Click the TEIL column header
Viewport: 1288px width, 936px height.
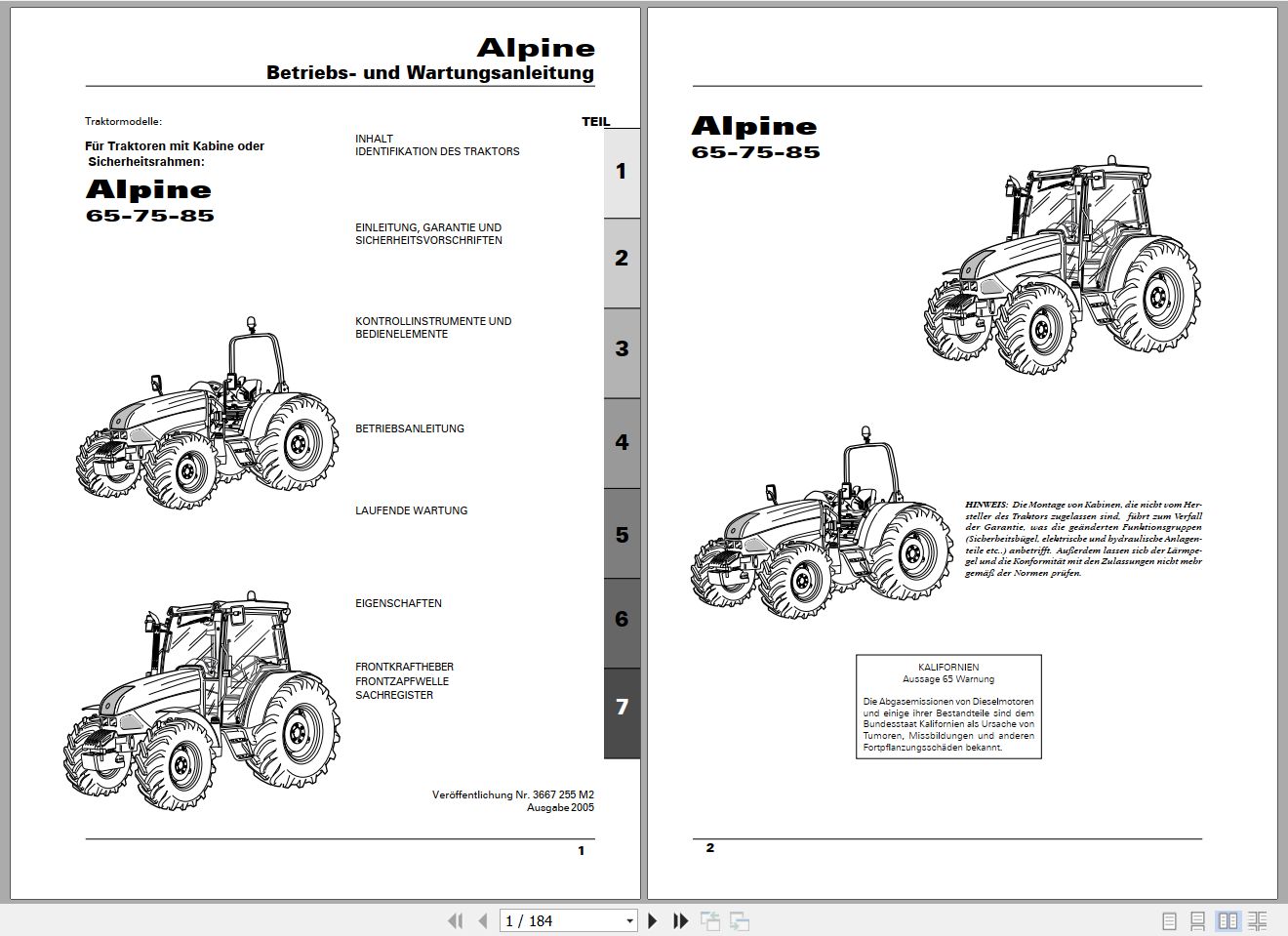pyautogui.click(x=595, y=122)
